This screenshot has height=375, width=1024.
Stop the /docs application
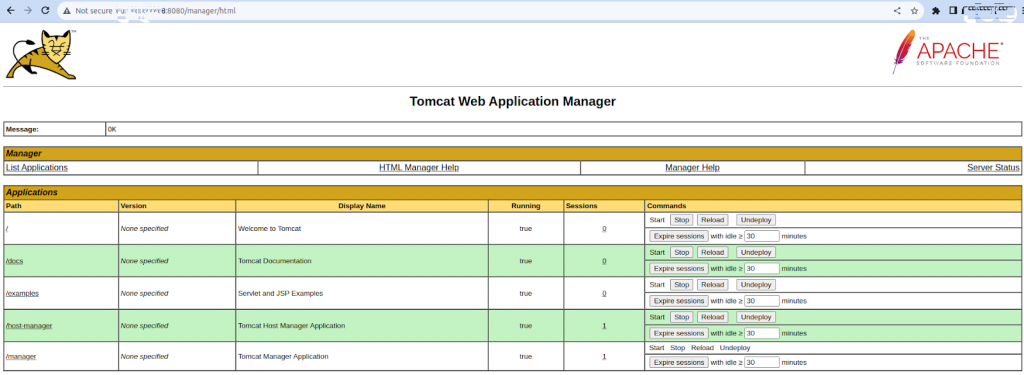coord(681,252)
